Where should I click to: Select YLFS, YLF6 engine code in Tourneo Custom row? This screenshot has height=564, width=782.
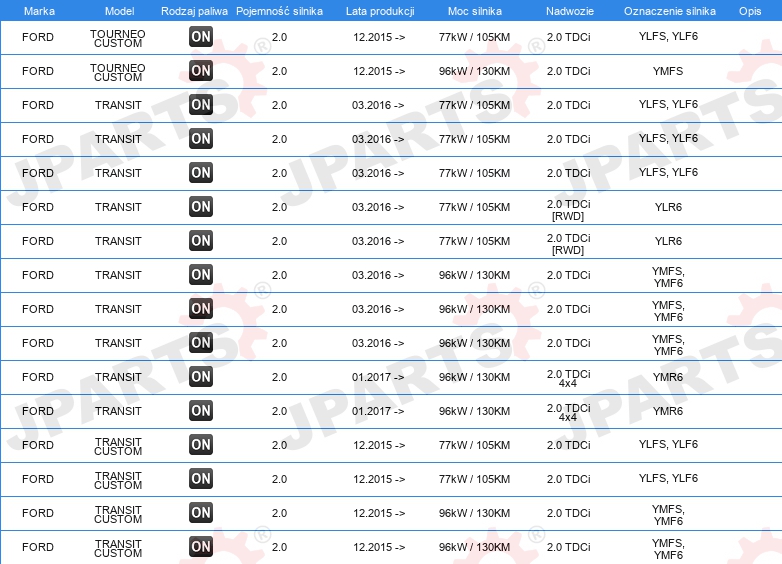click(668, 36)
